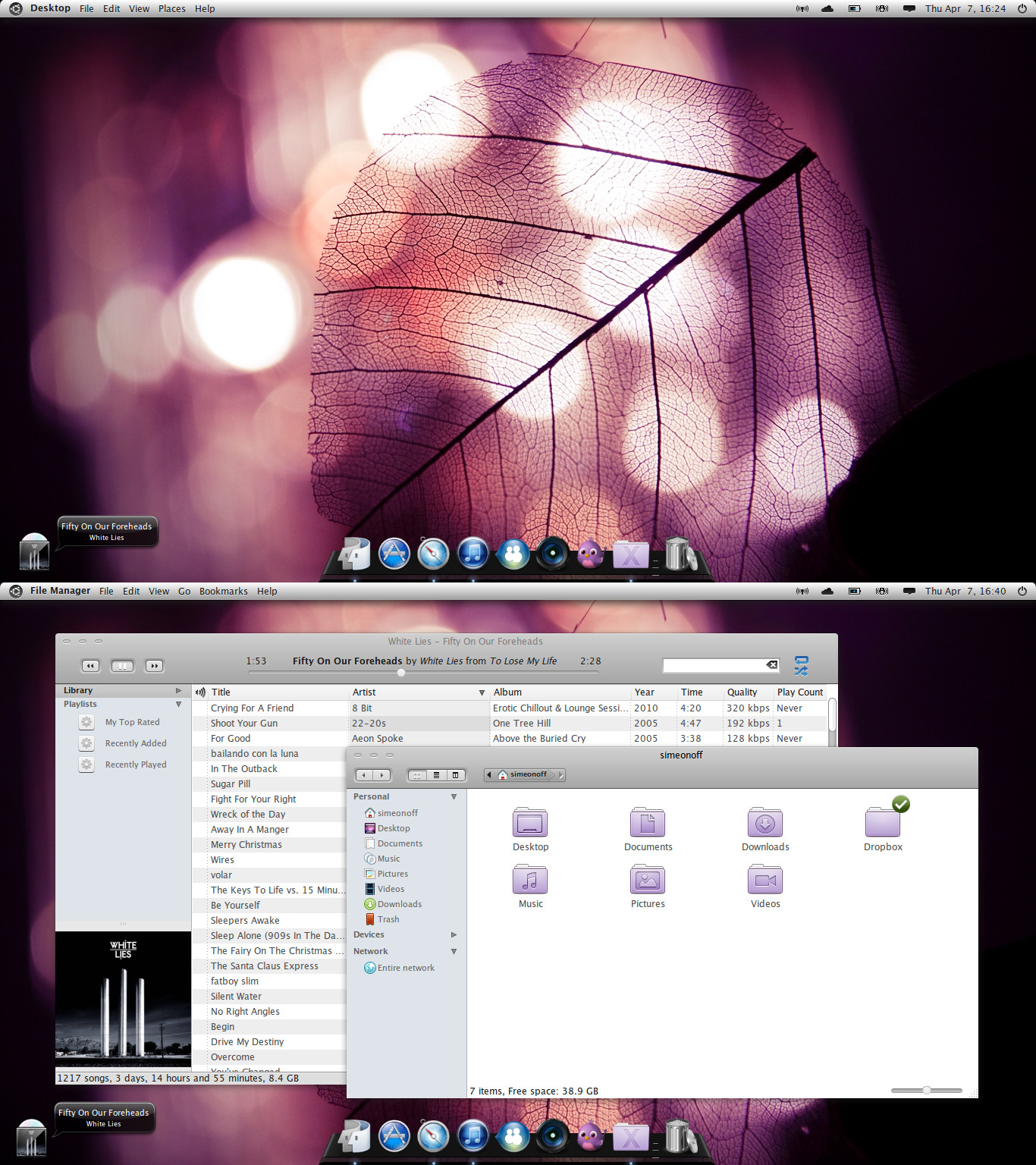This screenshot has height=1165, width=1036.
Task: Open iTunes music note icon in the upper dock
Action: pyautogui.click(x=473, y=554)
